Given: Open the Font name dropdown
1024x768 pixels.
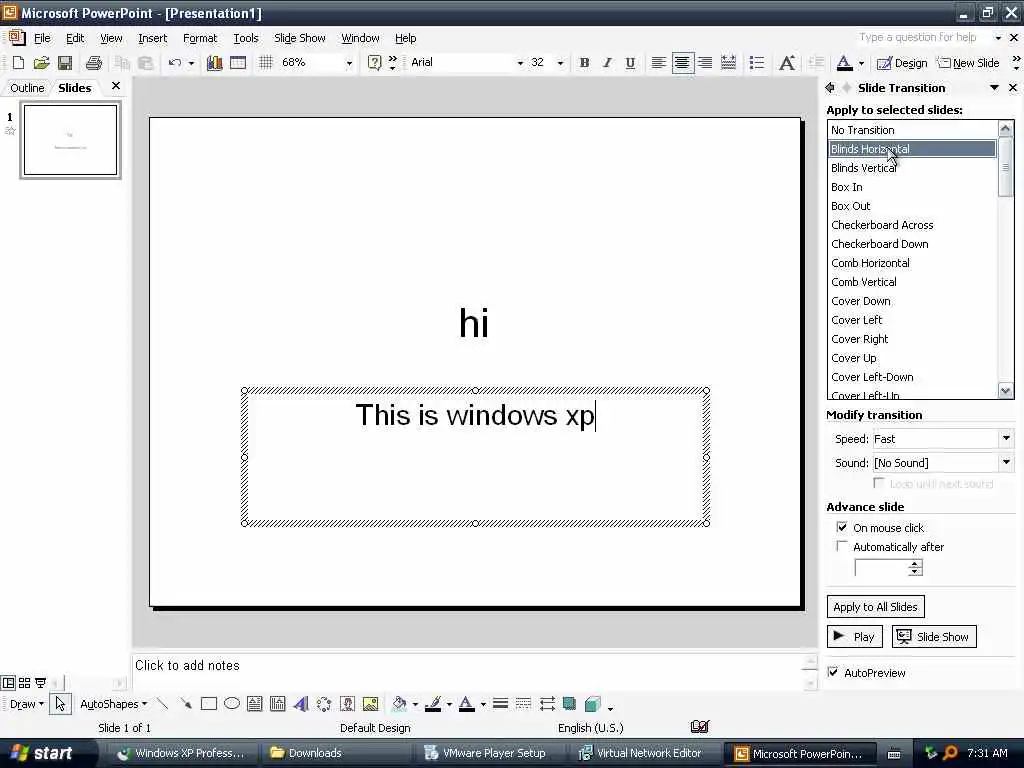Looking at the screenshot, I should coord(520,63).
